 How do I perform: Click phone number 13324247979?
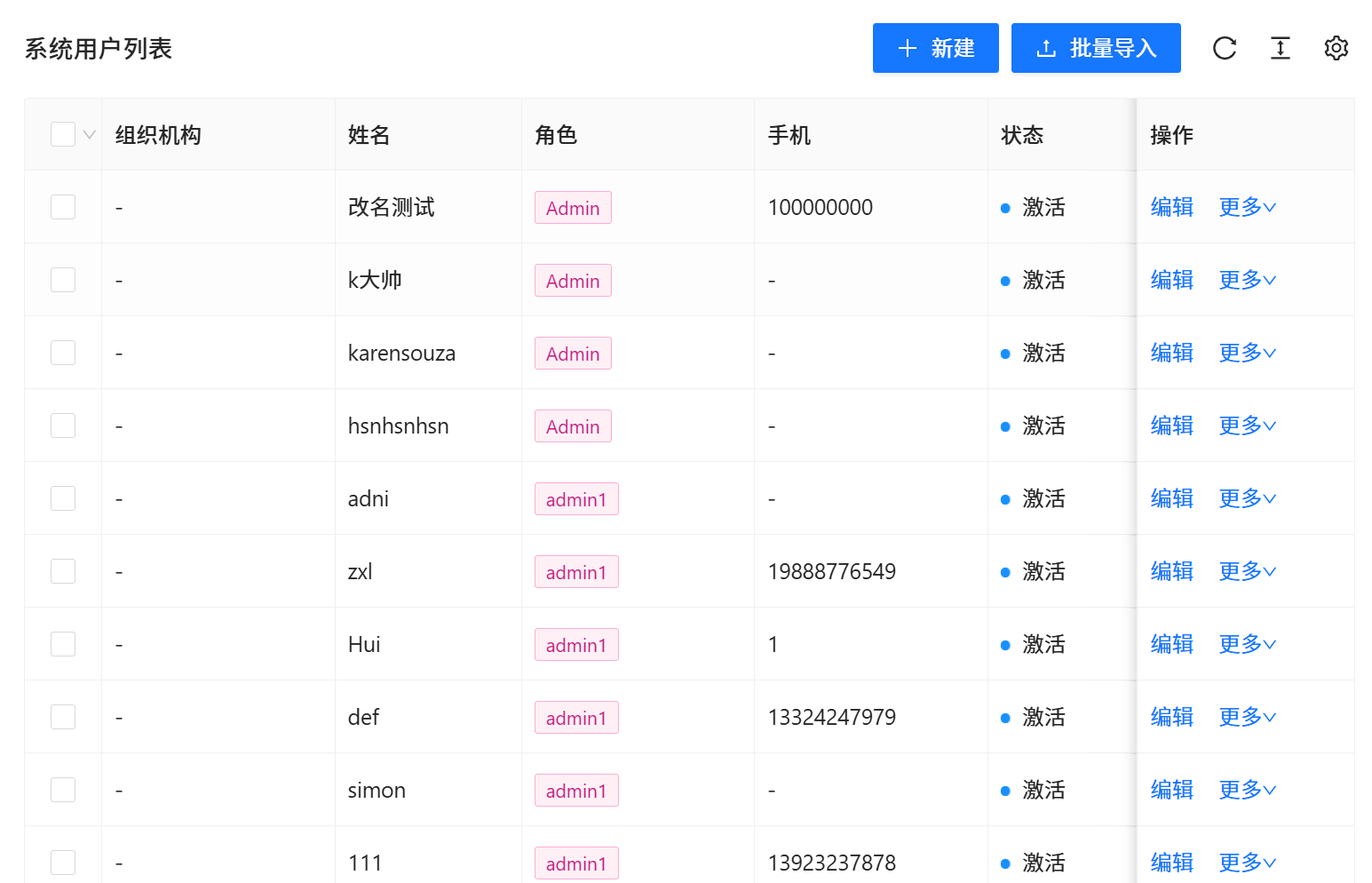(x=832, y=717)
